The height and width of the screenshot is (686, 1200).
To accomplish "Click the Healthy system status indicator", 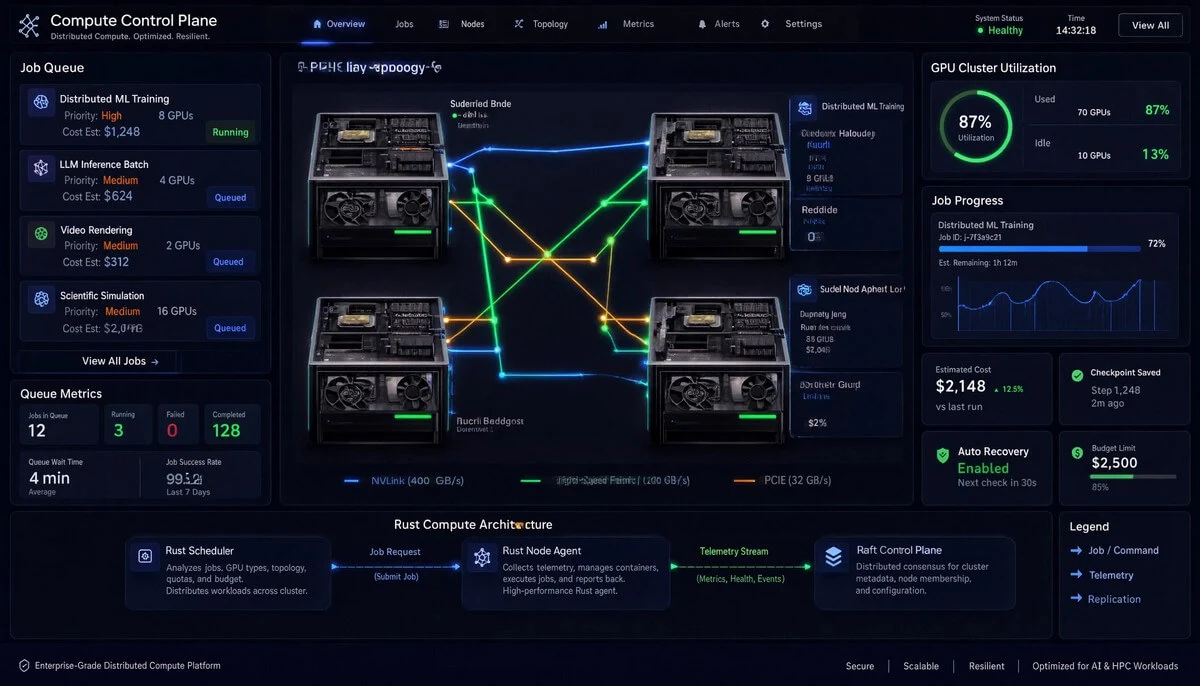I will pyautogui.click(x=1000, y=30).
